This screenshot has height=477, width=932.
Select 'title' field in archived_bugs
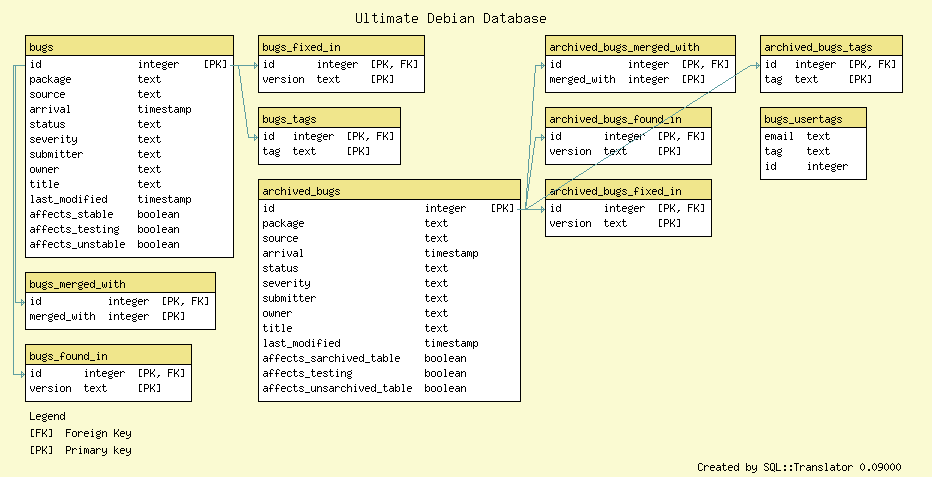[278, 328]
